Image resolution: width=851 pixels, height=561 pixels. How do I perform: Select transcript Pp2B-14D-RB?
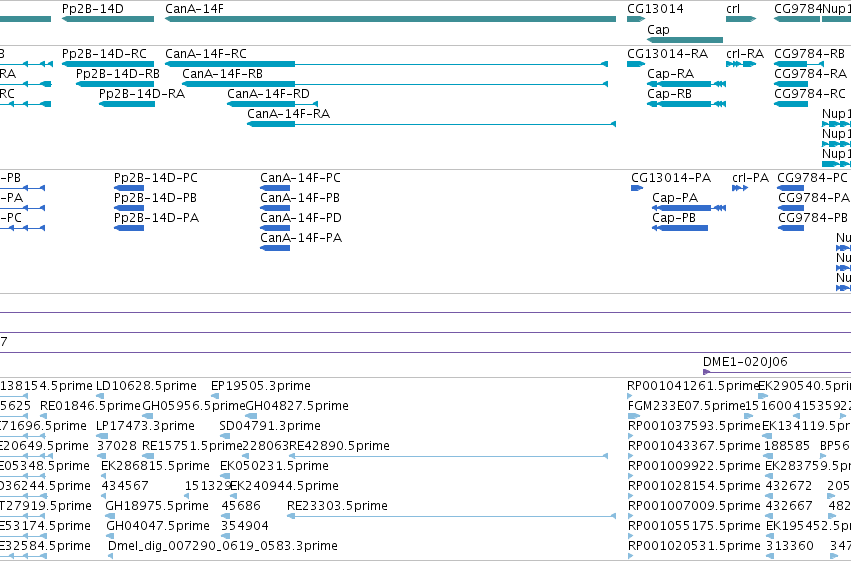click(x=115, y=84)
